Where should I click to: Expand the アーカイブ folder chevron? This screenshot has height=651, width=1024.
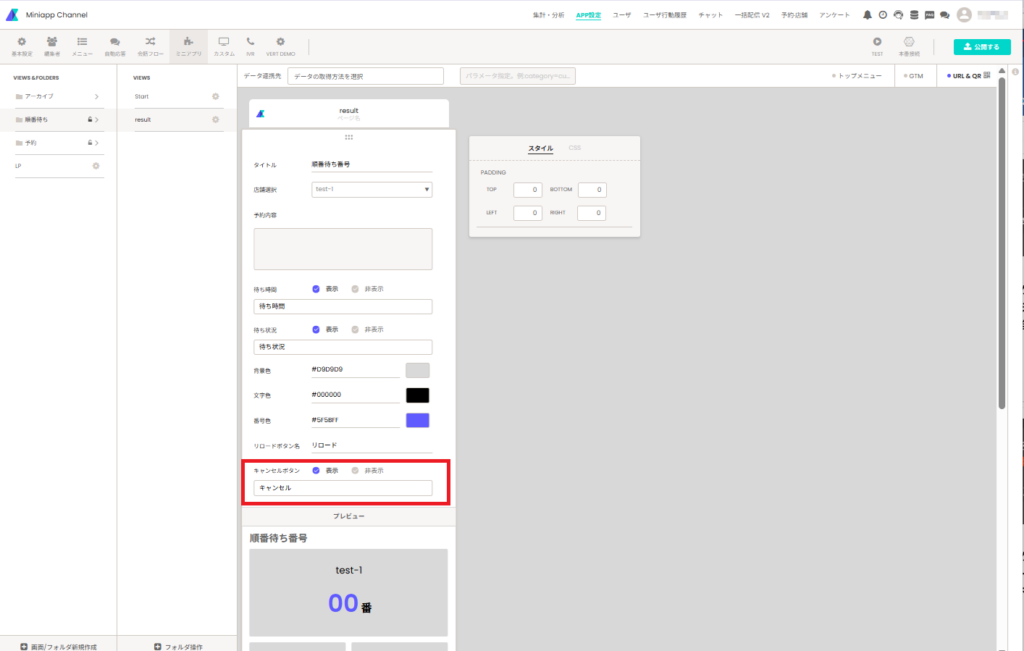click(96, 97)
